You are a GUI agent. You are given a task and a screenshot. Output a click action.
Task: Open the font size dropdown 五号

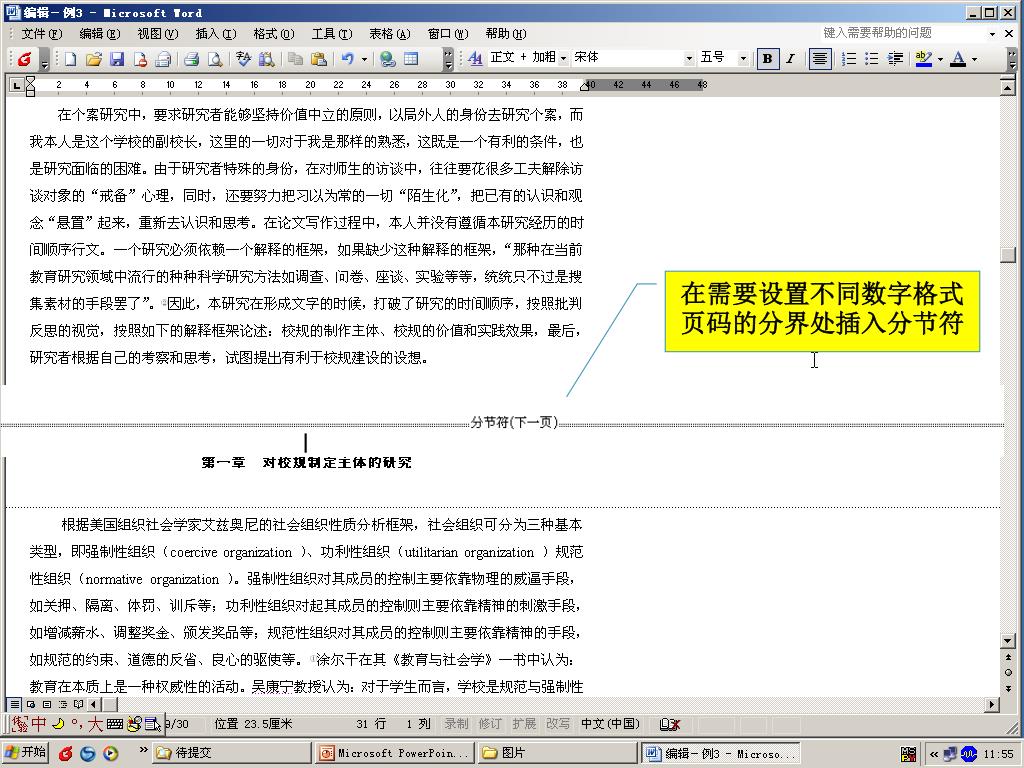743,58
